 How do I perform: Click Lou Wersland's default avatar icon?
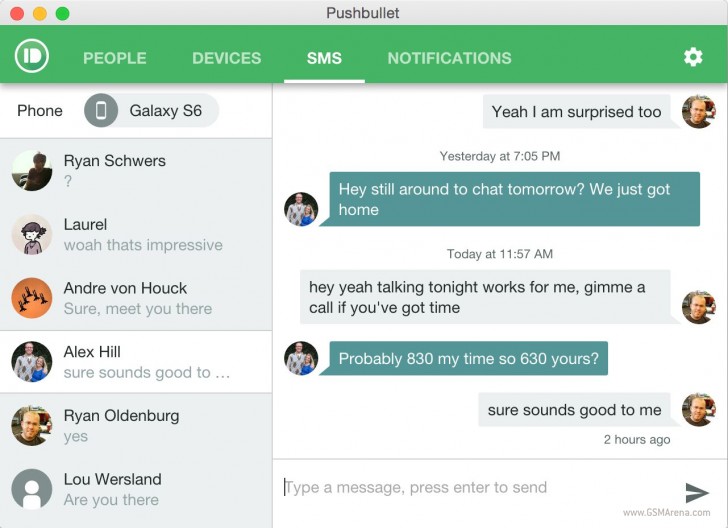coord(32,489)
